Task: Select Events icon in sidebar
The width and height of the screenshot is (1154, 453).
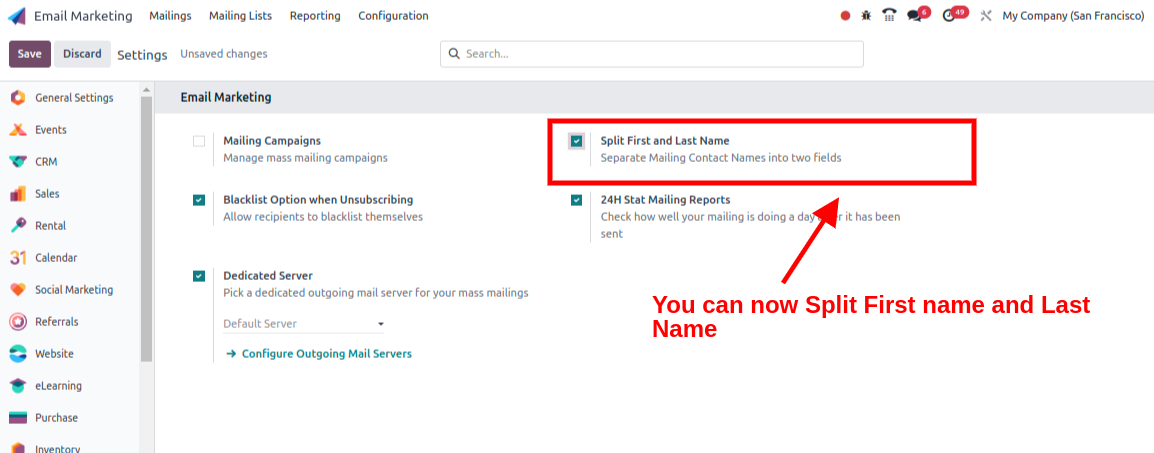Action: [x=18, y=129]
